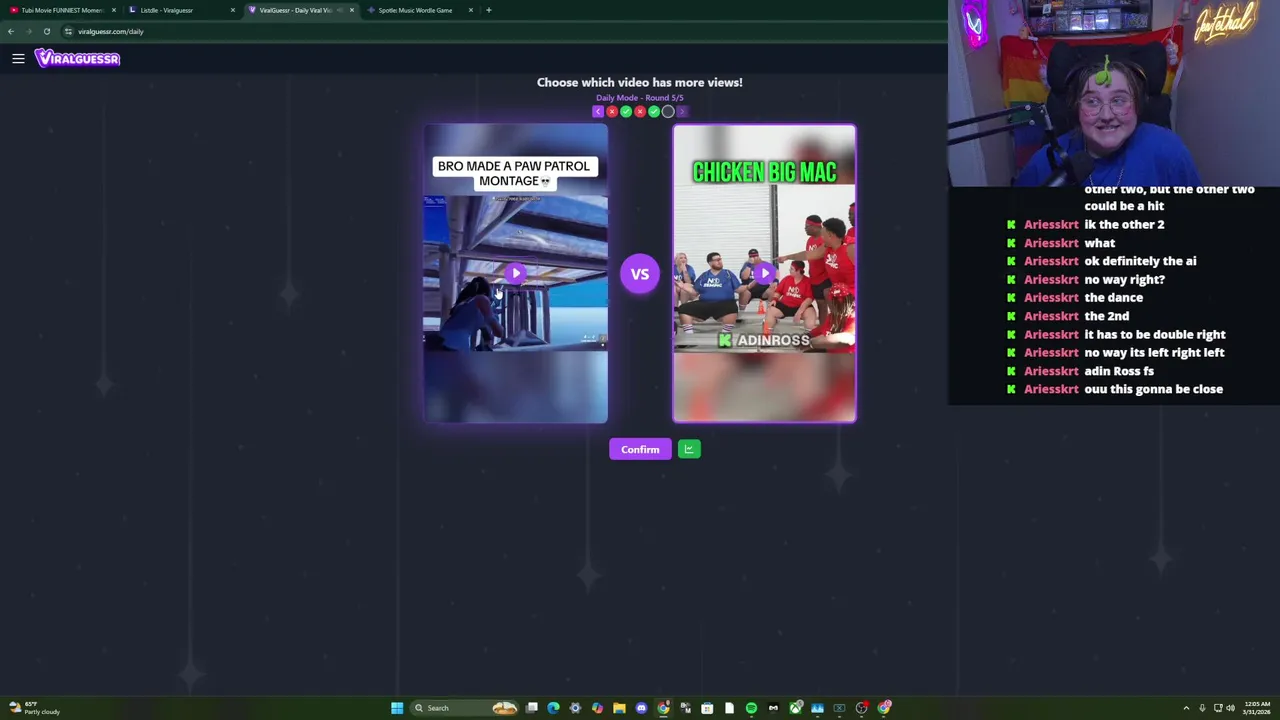Go to the previous round arrow
Image resolution: width=1280 pixels, height=720 pixels.
[598, 112]
